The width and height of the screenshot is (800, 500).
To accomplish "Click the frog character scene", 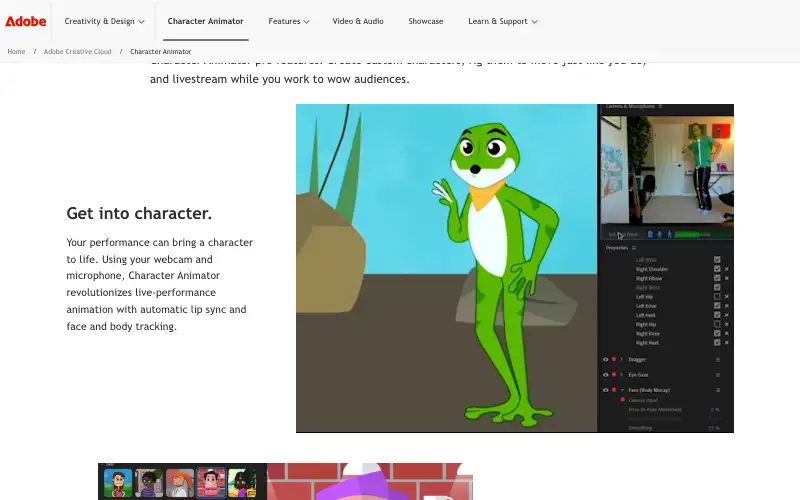I will pos(446,268).
